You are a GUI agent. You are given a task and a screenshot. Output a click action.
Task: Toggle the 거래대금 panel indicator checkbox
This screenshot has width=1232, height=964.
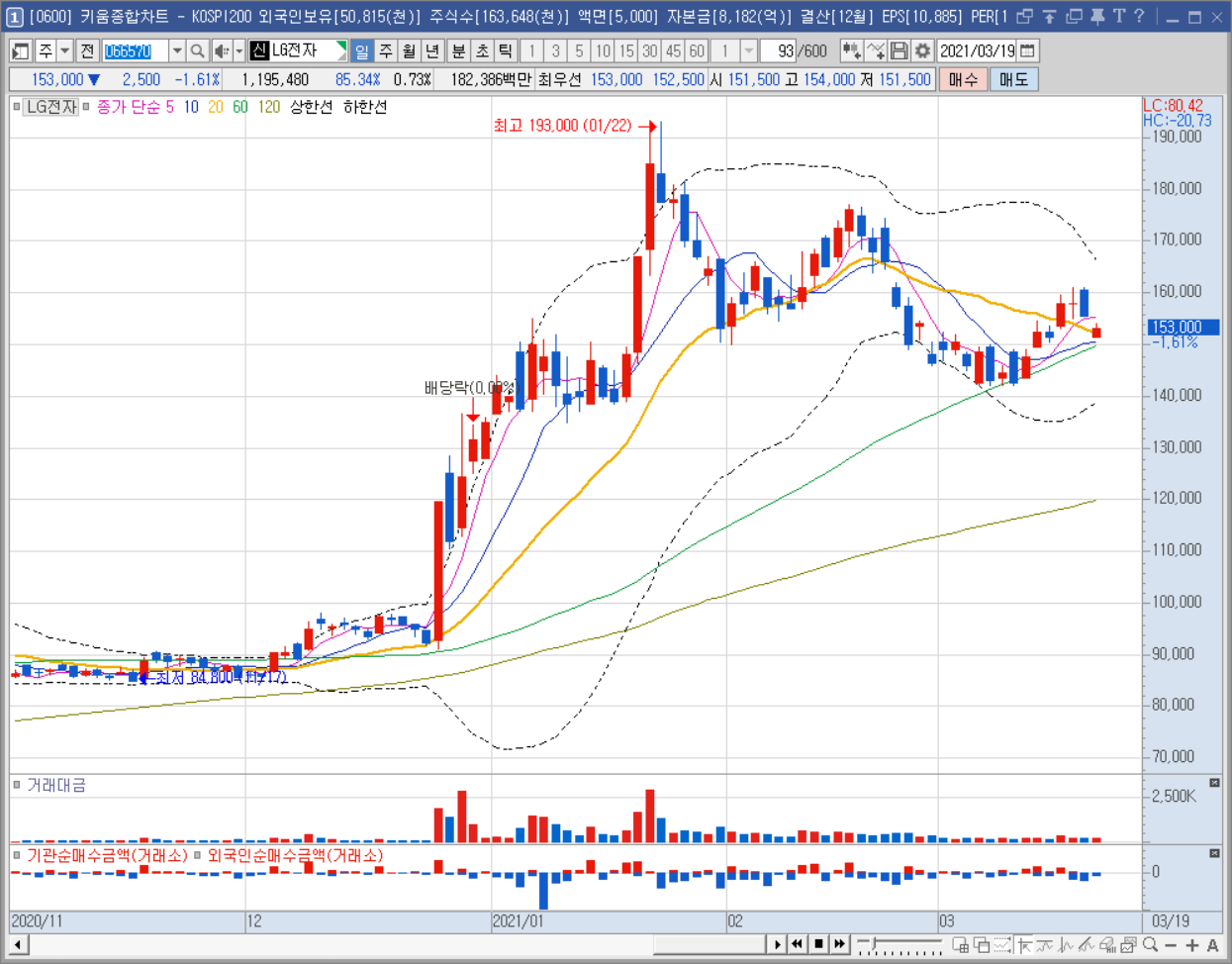point(17,785)
